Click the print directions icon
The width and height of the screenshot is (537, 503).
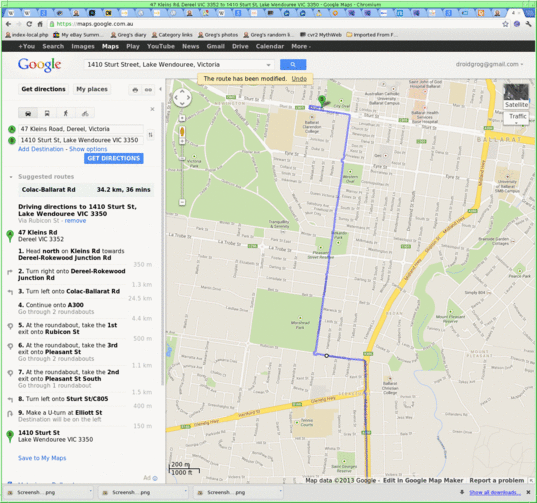pos(135,90)
